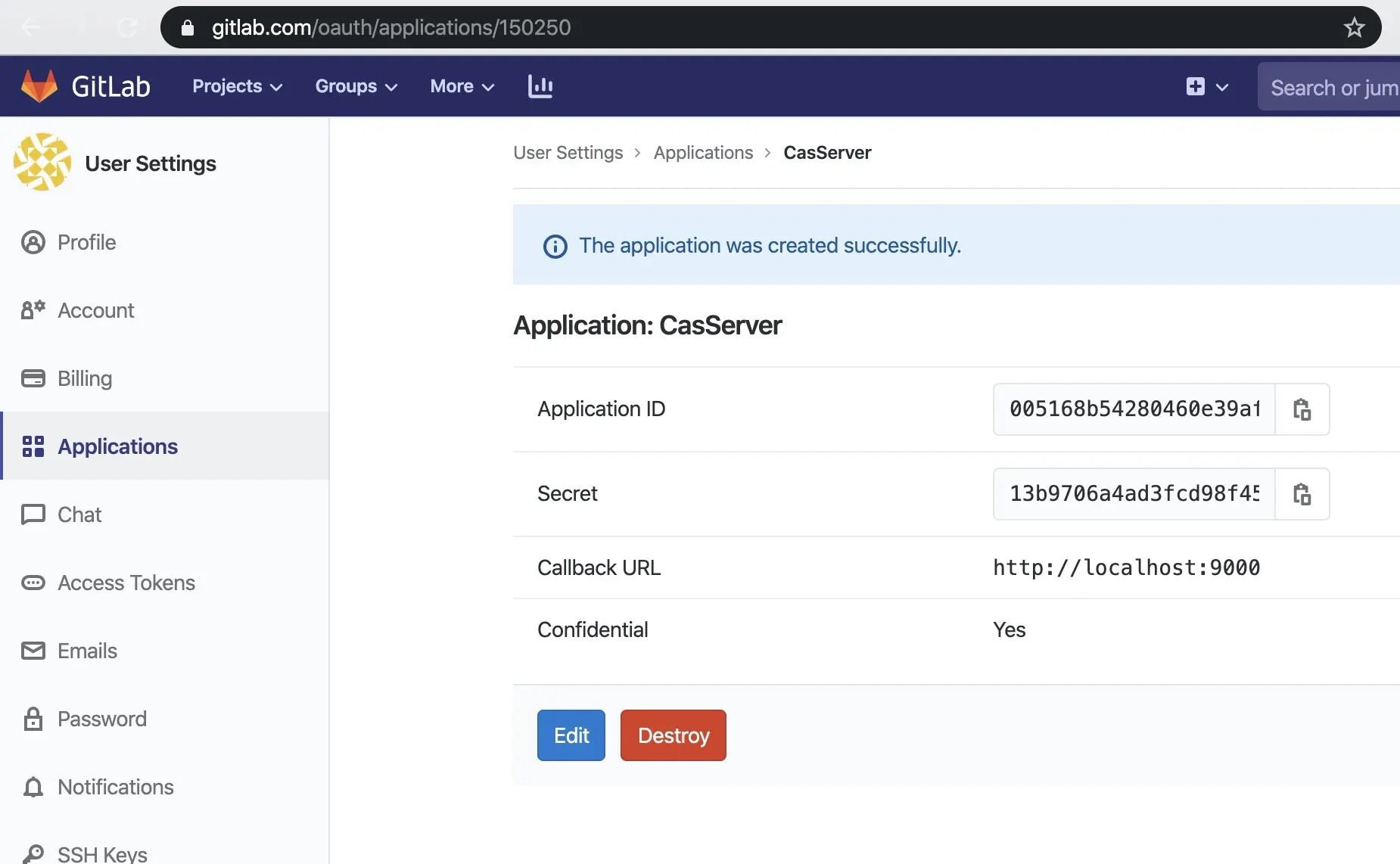Click the info icon in the success alert
1400x864 pixels.
[555, 247]
